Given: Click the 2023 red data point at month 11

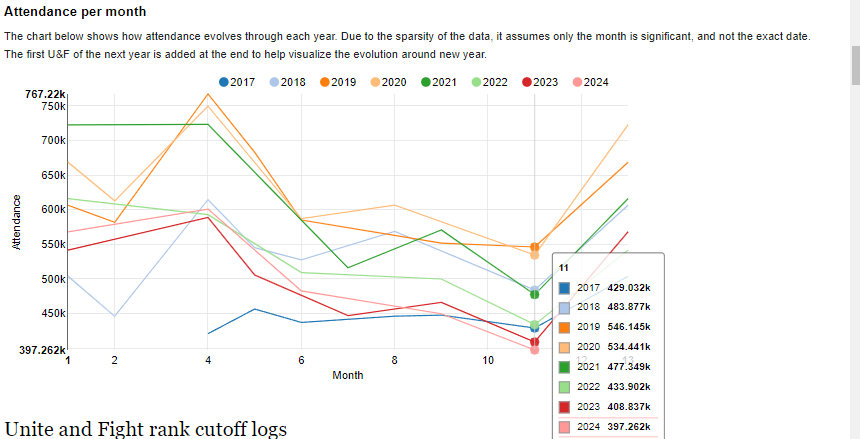Looking at the screenshot, I should pyautogui.click(x=535, y=342).
